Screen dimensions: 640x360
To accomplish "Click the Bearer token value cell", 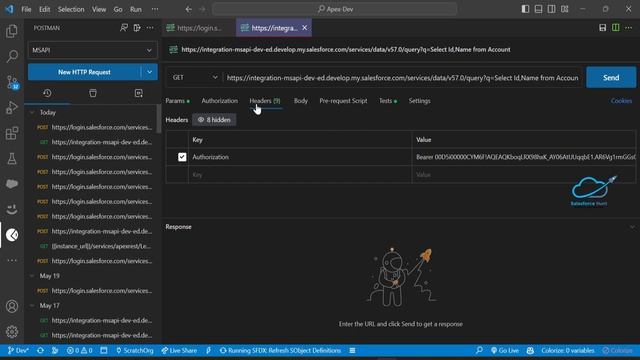I will pyautogui.click(x=524, y=157).
